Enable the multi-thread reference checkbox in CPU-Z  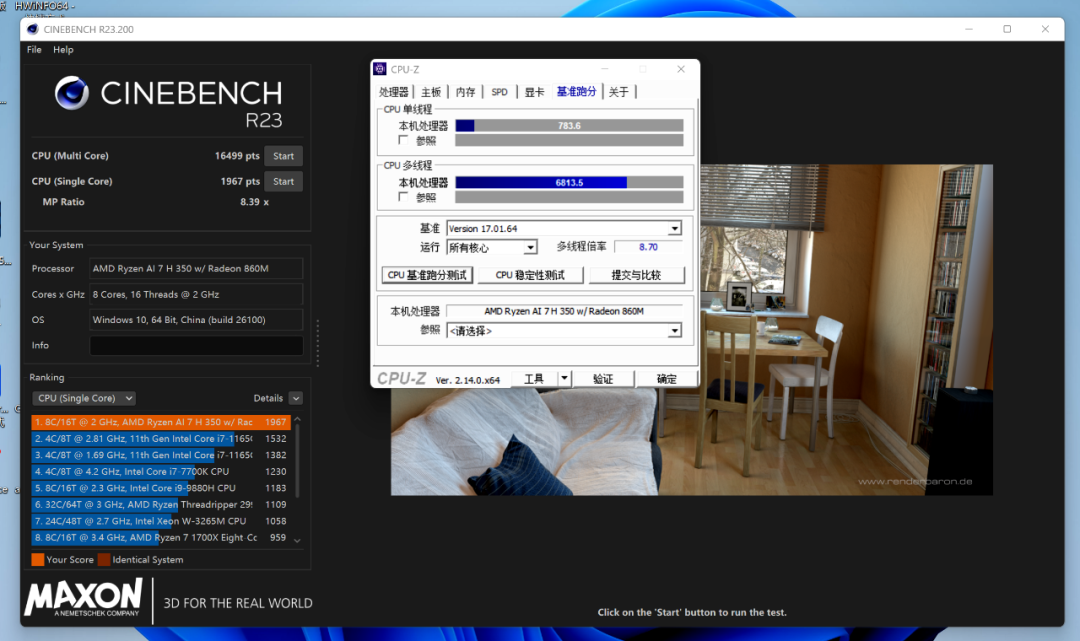coord(404,196)
